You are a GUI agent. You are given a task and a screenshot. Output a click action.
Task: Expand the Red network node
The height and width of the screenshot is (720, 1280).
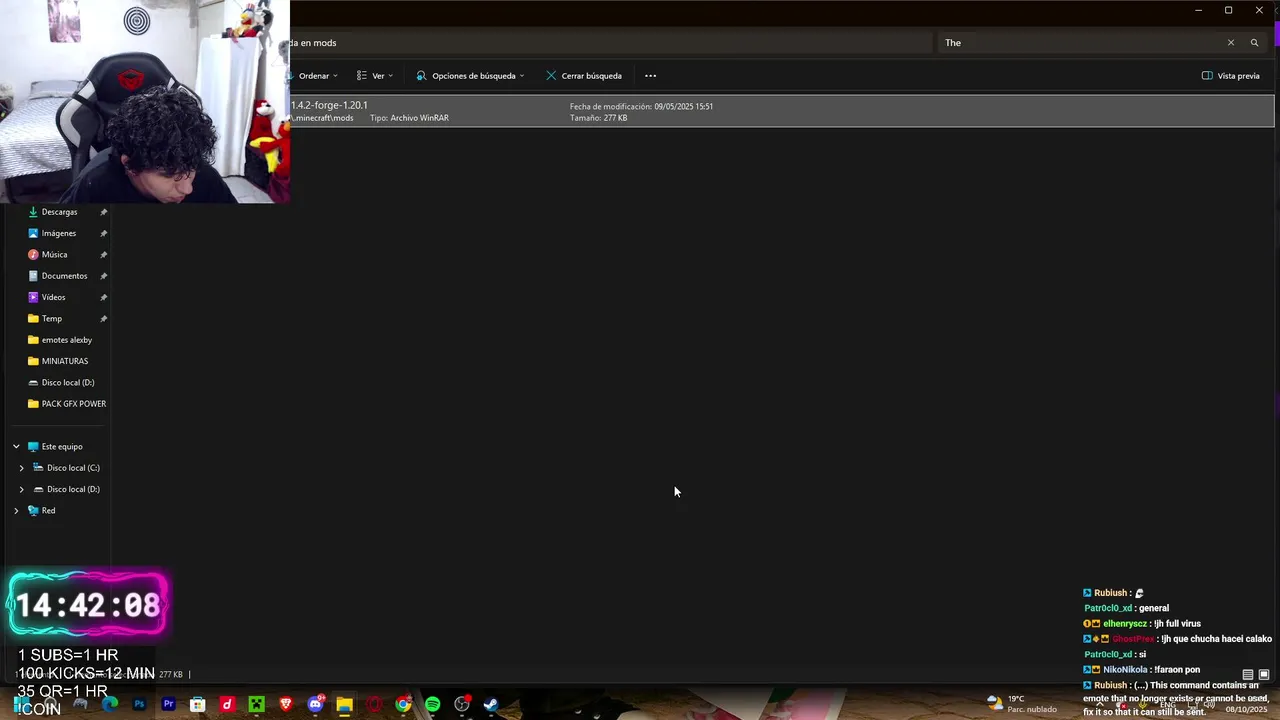16,511
